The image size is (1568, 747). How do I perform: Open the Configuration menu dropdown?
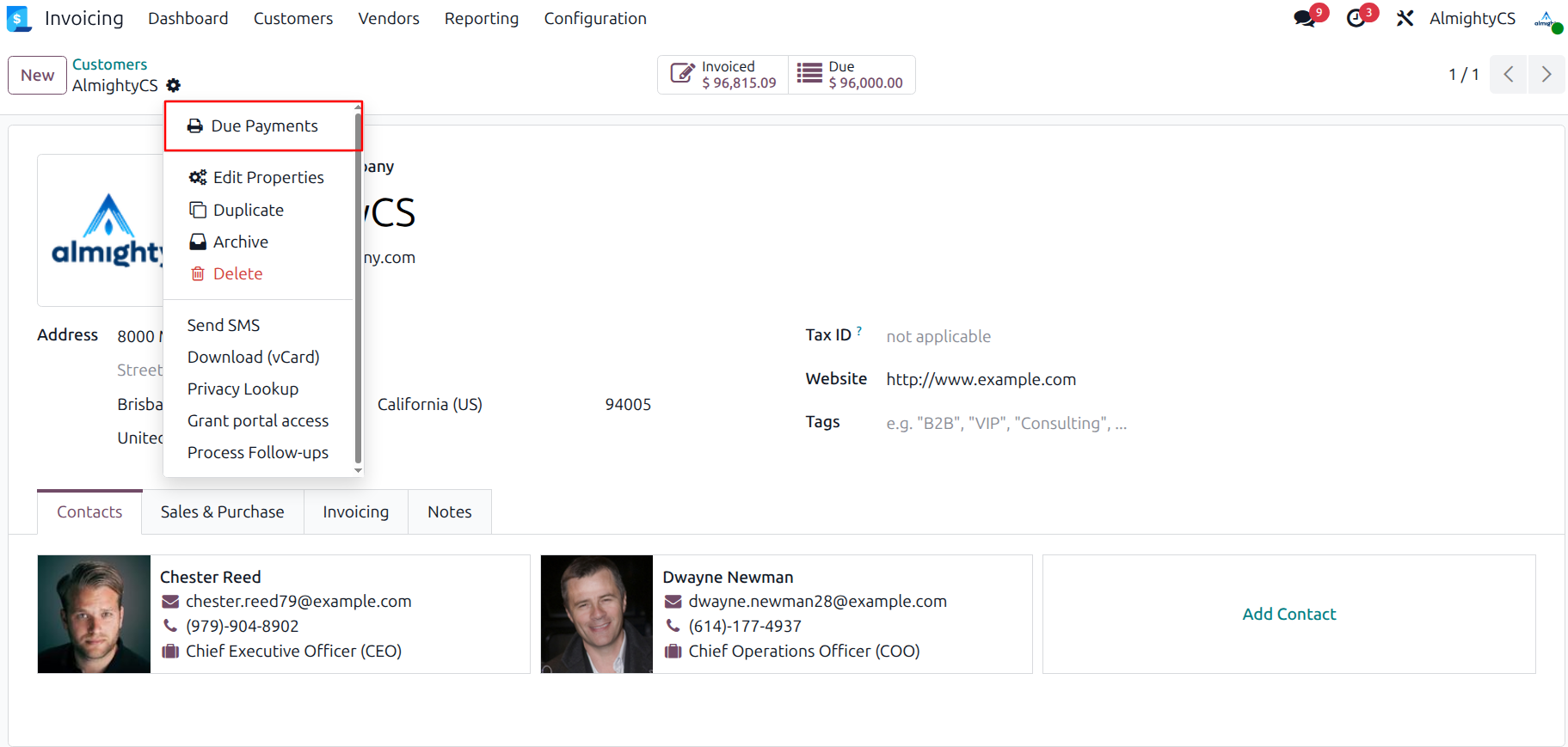point(595,19)
